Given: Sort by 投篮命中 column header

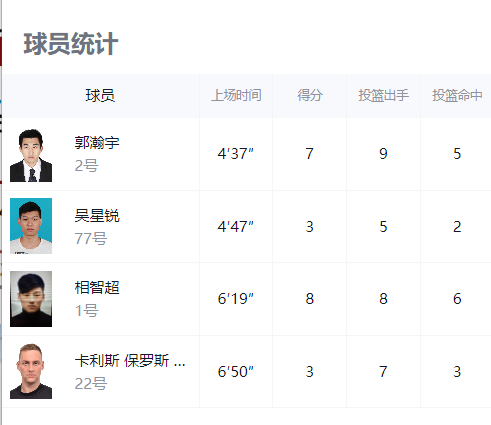Looking at the screenshot, I should (457, 96).
